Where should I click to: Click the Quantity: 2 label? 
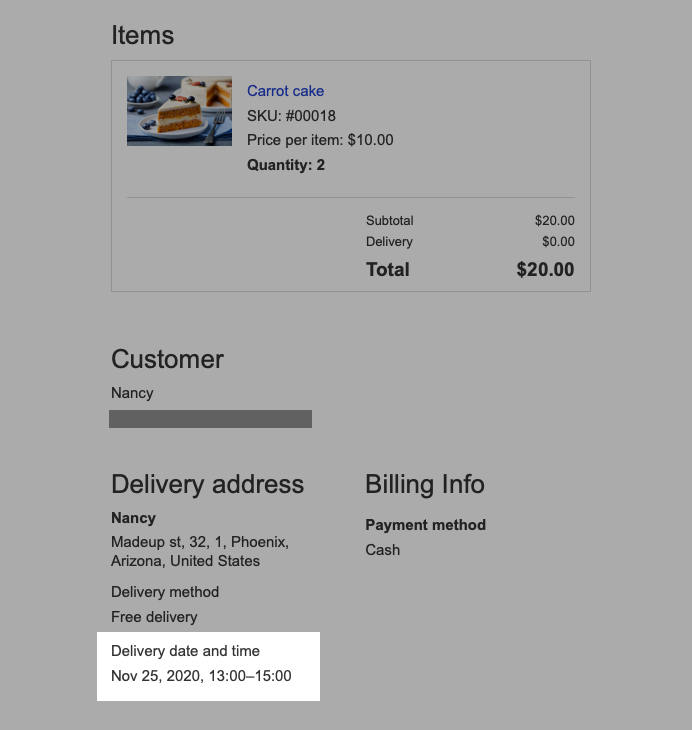point(285,165)
